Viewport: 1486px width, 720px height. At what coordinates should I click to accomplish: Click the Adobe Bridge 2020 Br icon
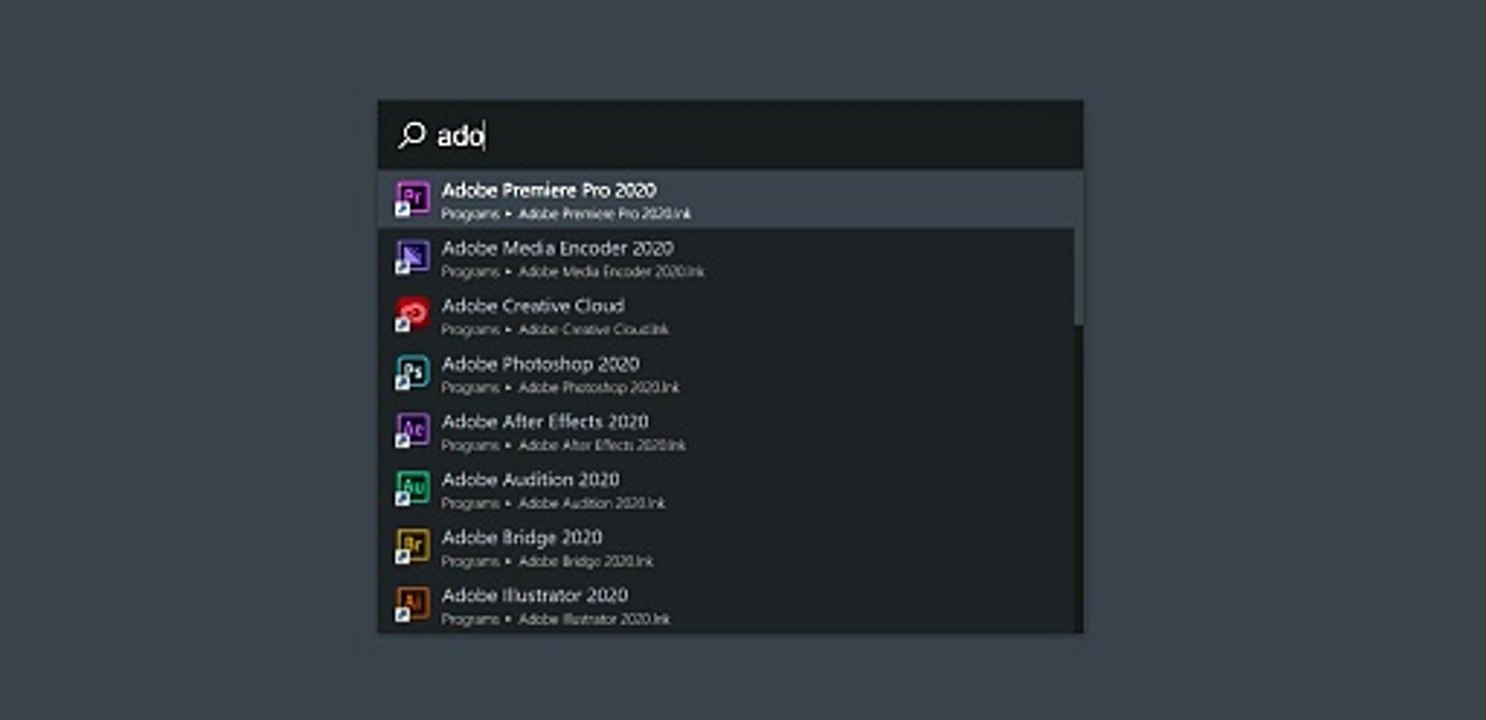click(412, 547)
